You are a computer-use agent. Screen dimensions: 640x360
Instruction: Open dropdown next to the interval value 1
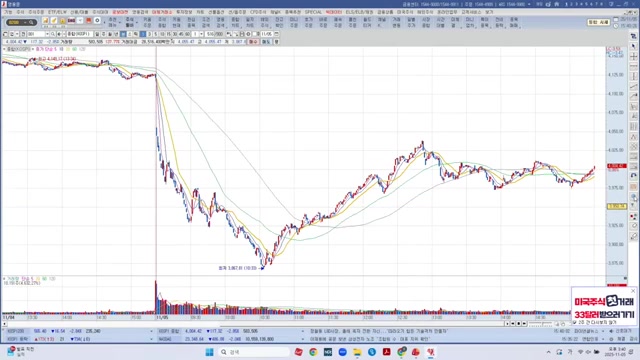pos(201,34)
